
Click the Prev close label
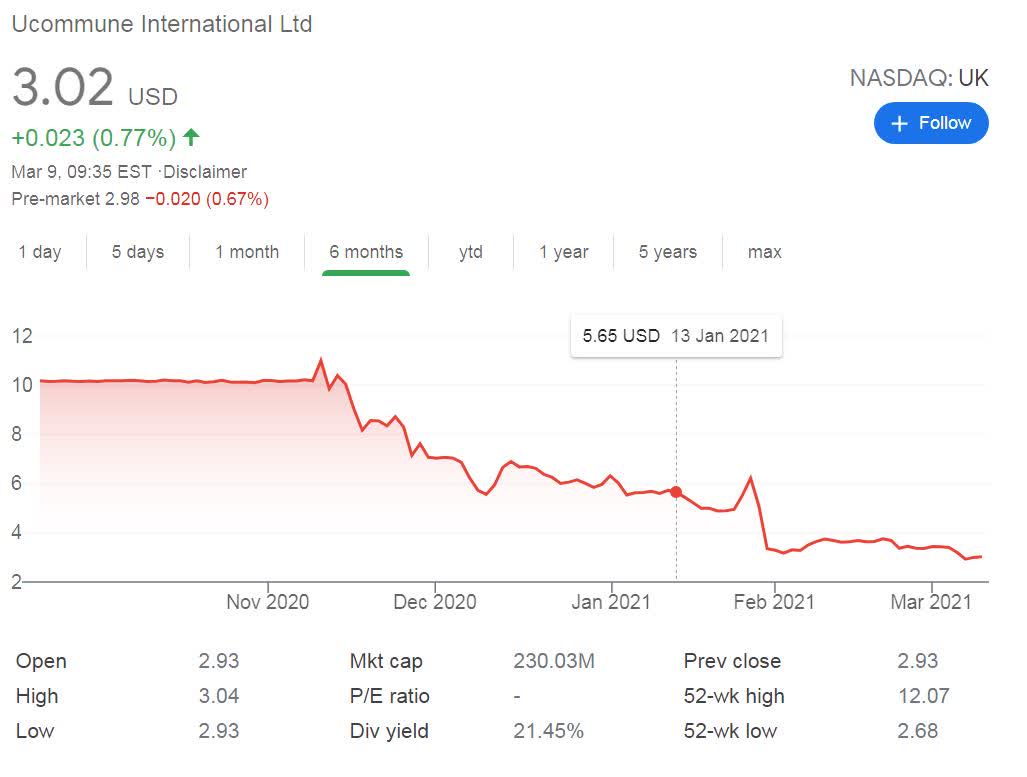click(732, 661)
